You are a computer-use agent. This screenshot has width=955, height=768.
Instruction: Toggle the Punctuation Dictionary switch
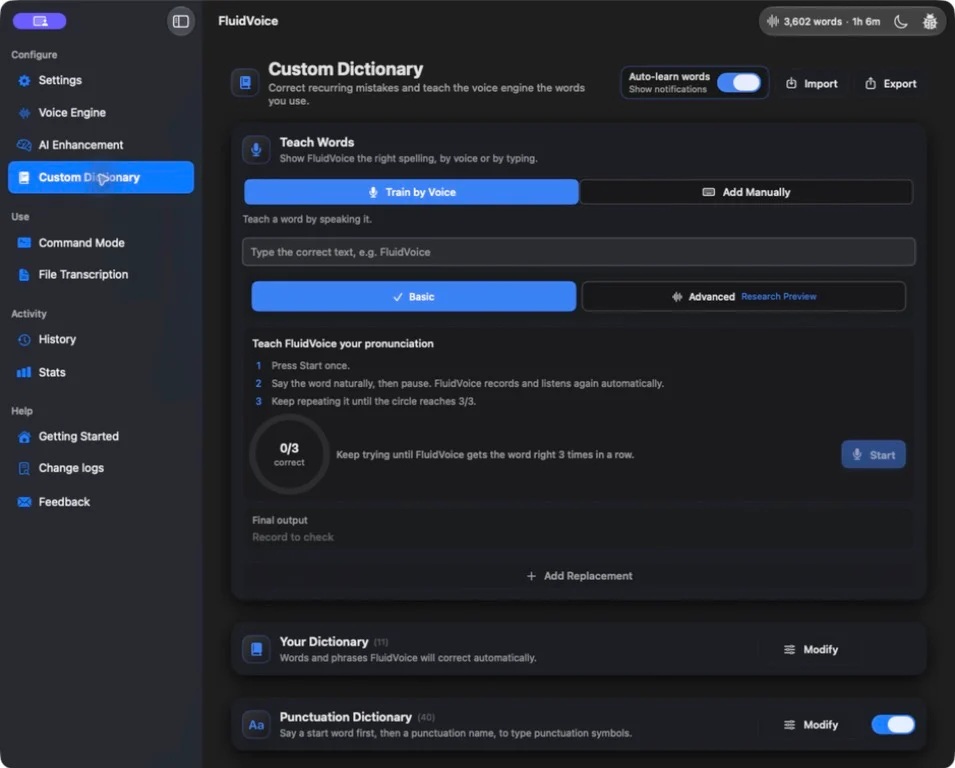[893, 725]
